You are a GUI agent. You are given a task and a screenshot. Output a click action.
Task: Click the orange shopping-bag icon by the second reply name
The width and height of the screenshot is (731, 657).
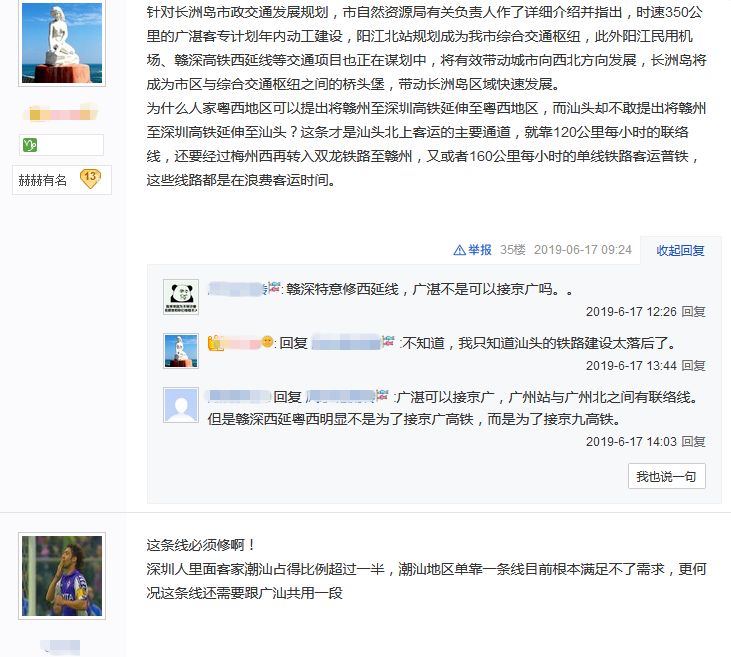pyautogui.click(x=215, y=343)
